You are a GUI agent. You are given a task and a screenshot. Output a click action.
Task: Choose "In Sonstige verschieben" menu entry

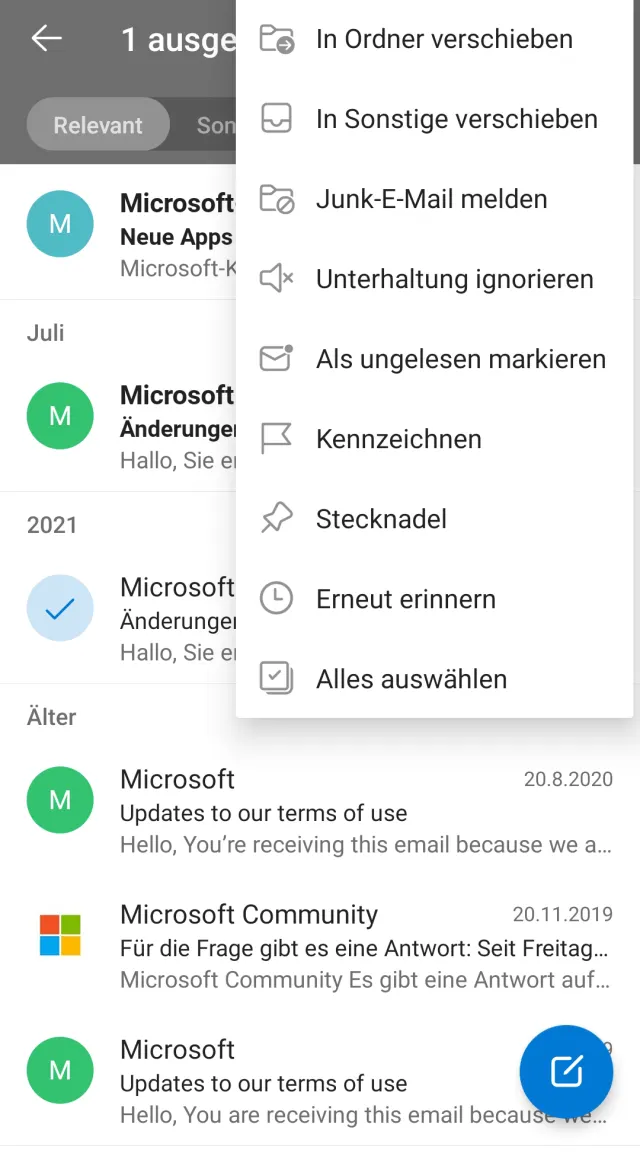[456, 119]
